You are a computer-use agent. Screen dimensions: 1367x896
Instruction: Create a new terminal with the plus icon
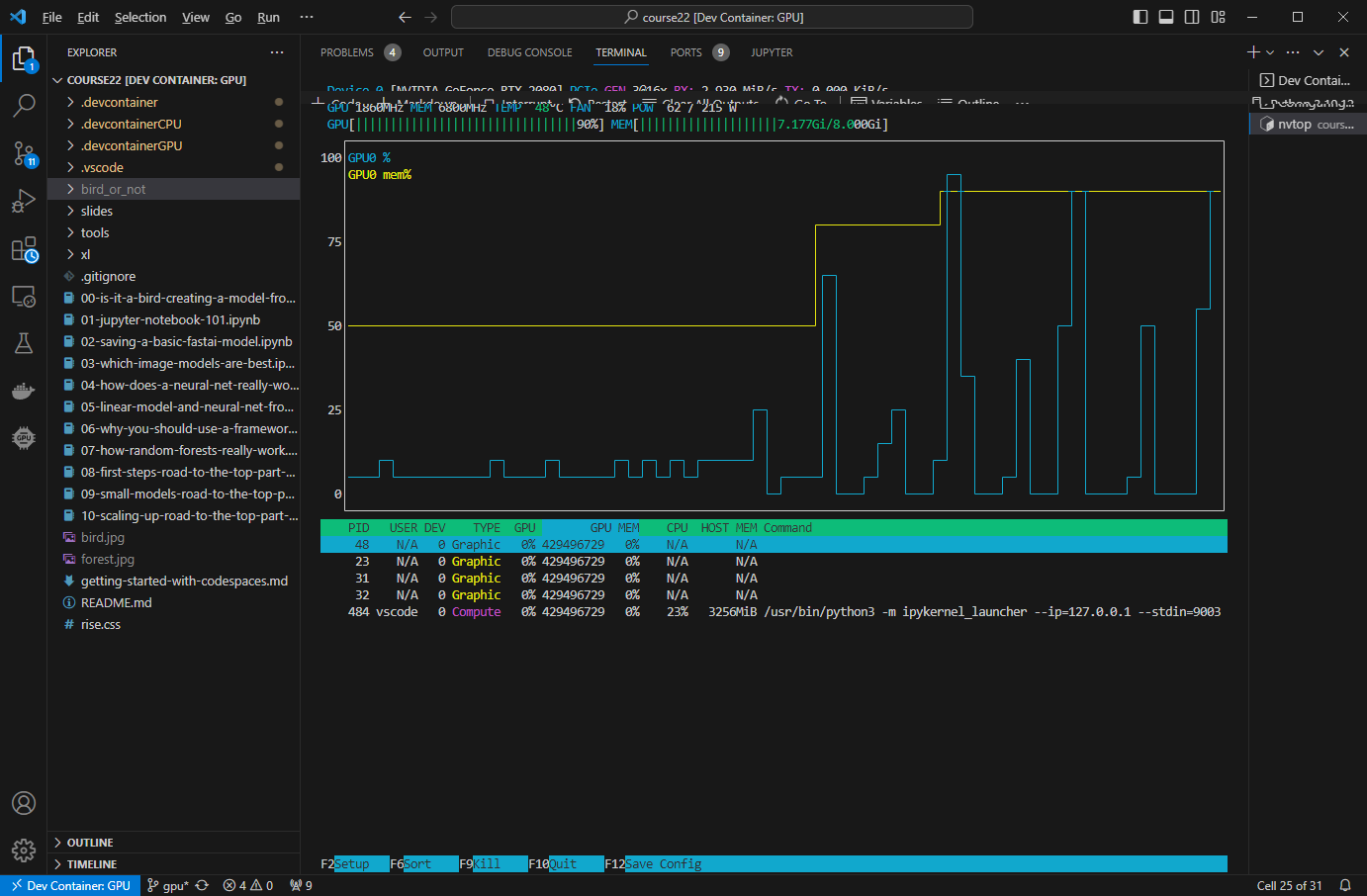[1253, 51]
